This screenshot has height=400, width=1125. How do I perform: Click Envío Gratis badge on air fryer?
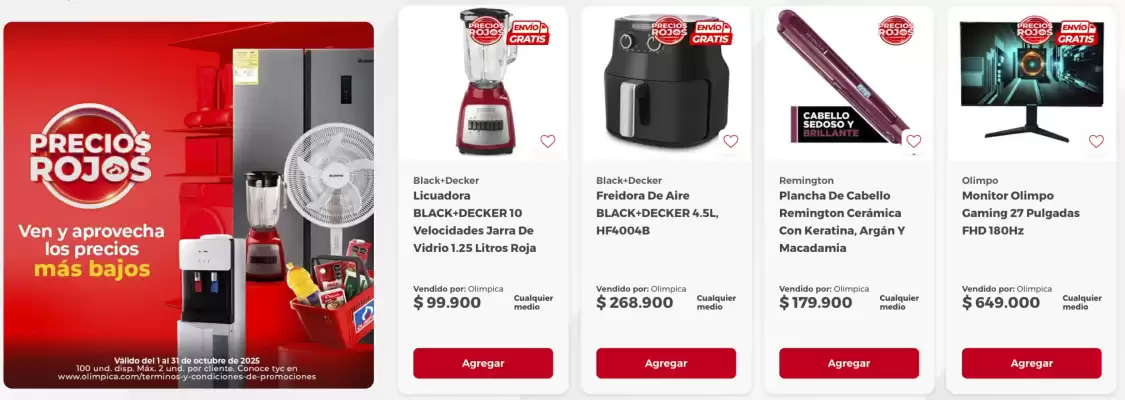tap(711, 33)
